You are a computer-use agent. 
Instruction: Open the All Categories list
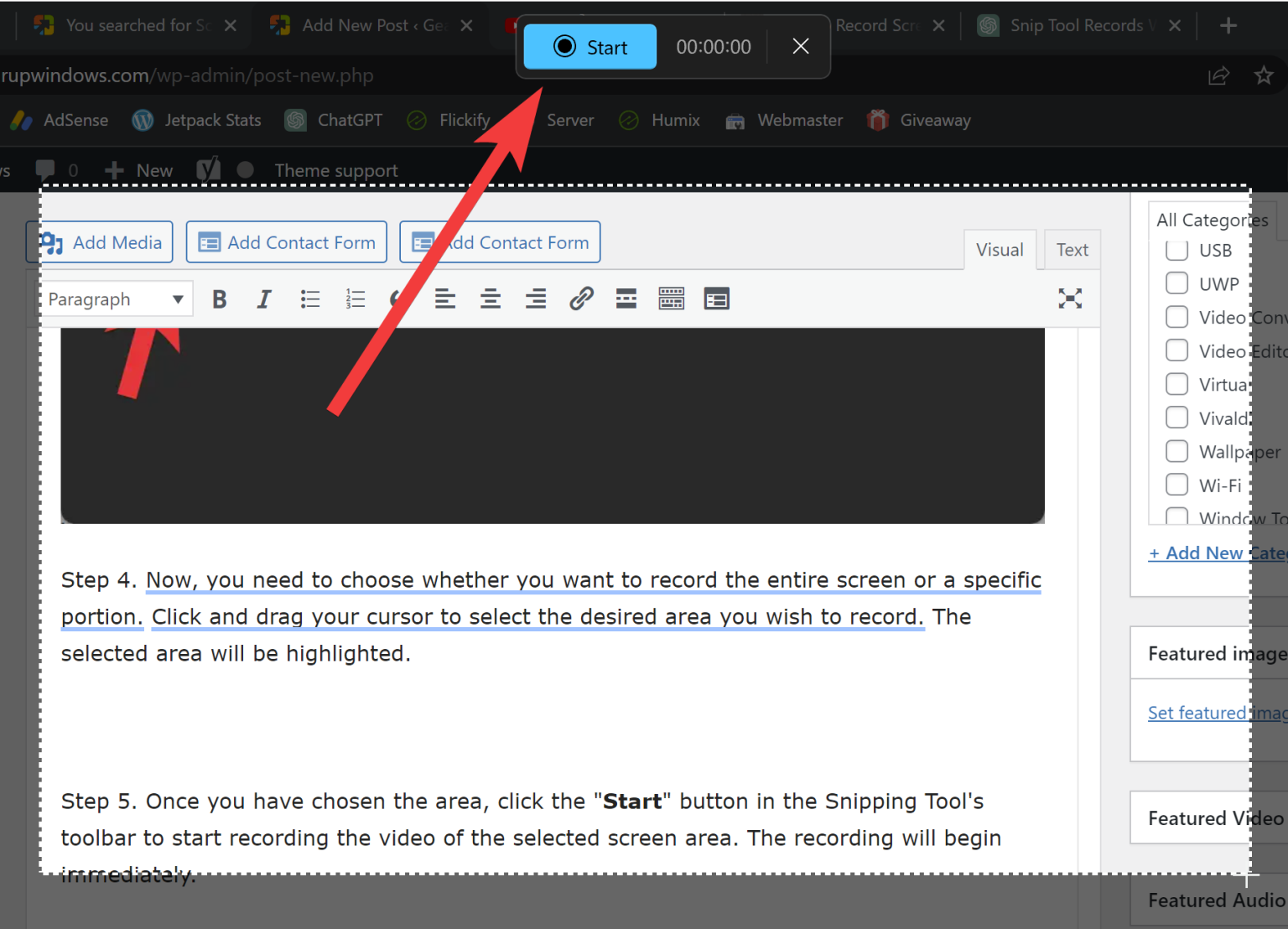(1211, 220)
